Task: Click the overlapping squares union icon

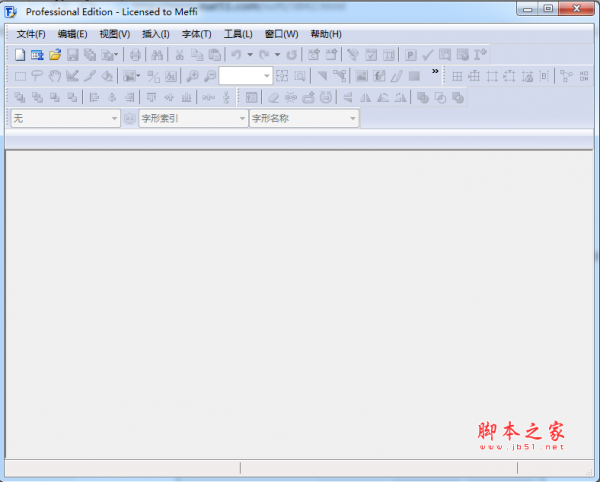Action: [422, 98]
